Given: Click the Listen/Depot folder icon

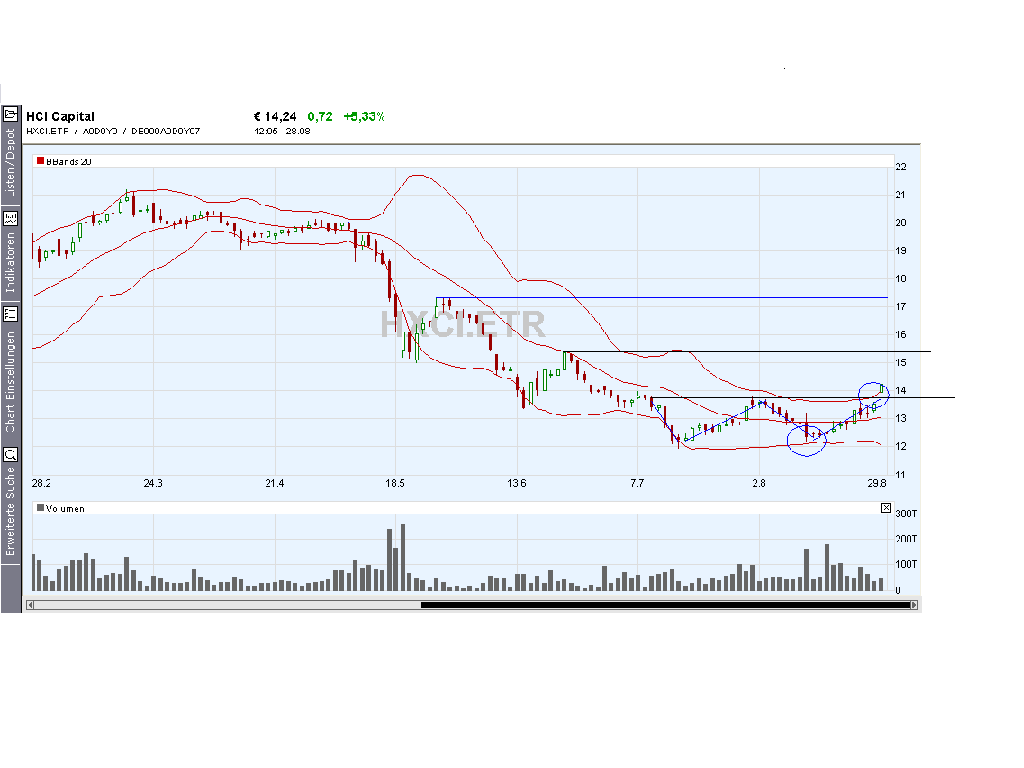Looking at the screenshot, I should [11, 114].
